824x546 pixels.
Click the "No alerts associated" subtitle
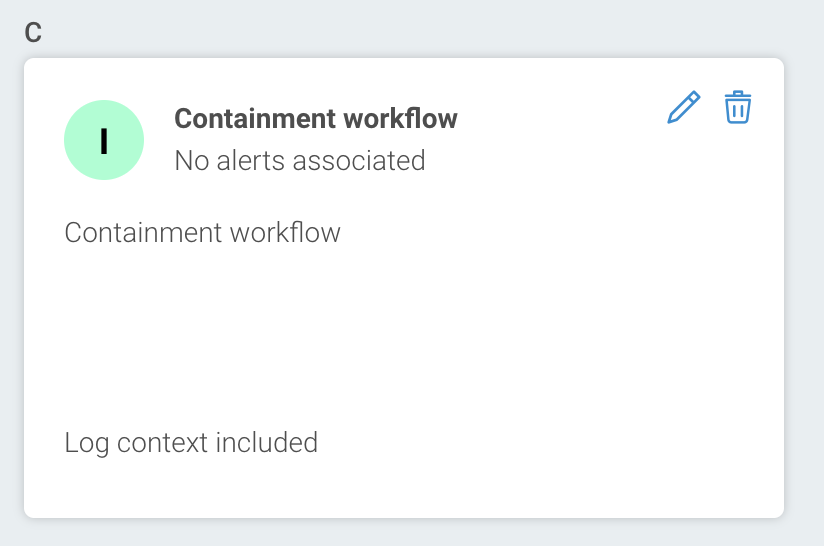(299, 160)
